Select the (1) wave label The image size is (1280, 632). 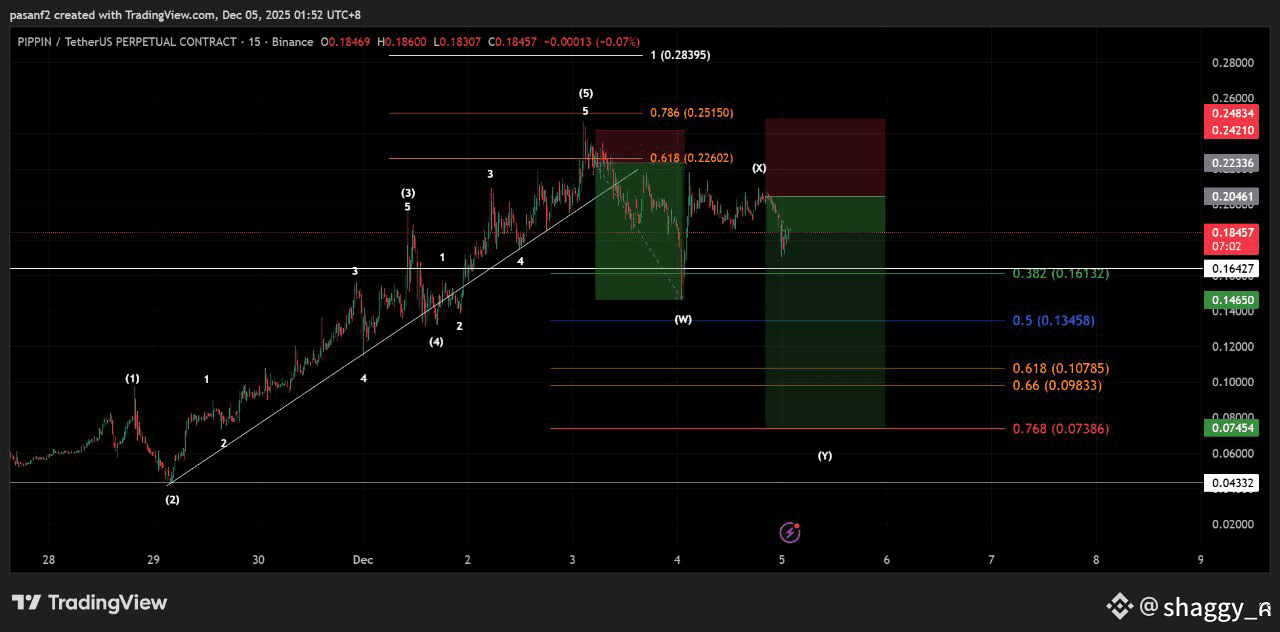(x=133, y=378)
